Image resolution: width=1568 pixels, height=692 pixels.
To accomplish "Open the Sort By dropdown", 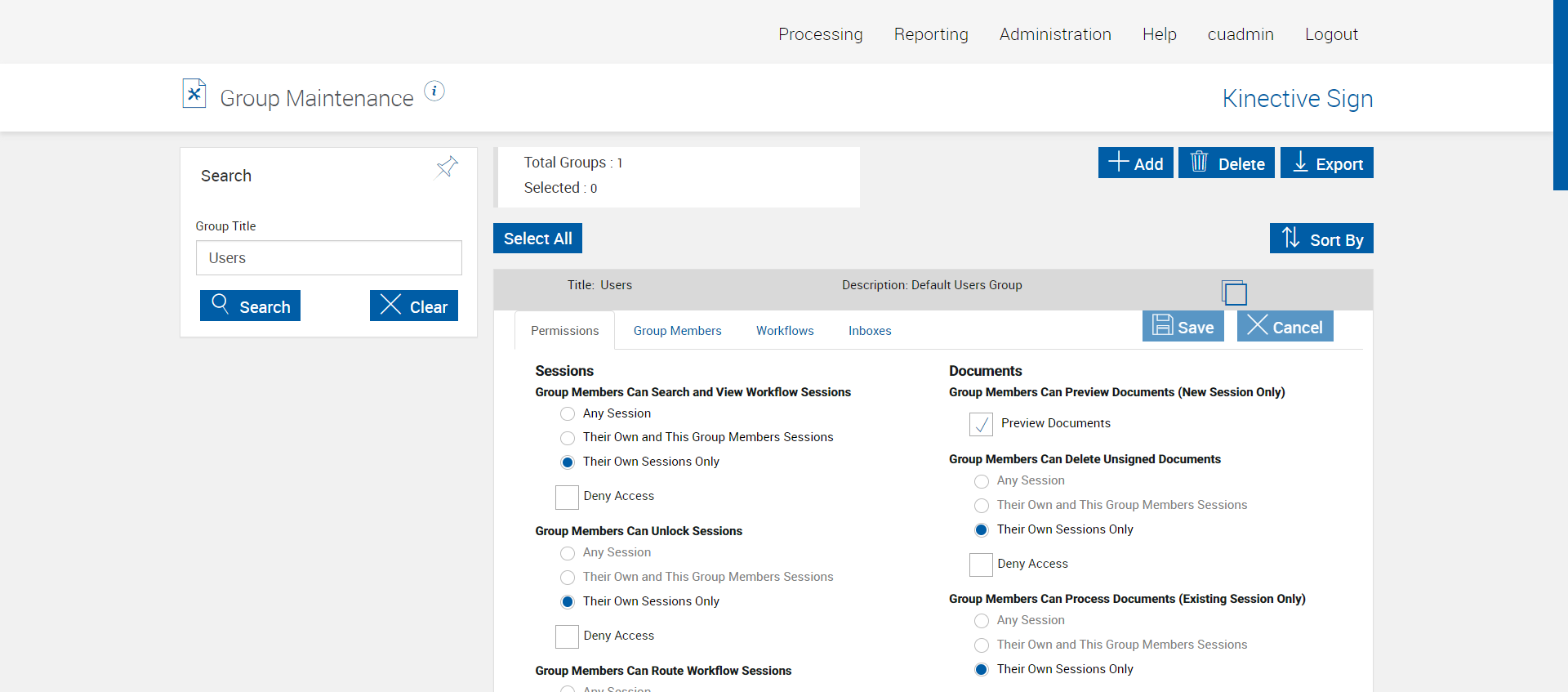I will click(x=1321, y=239).
